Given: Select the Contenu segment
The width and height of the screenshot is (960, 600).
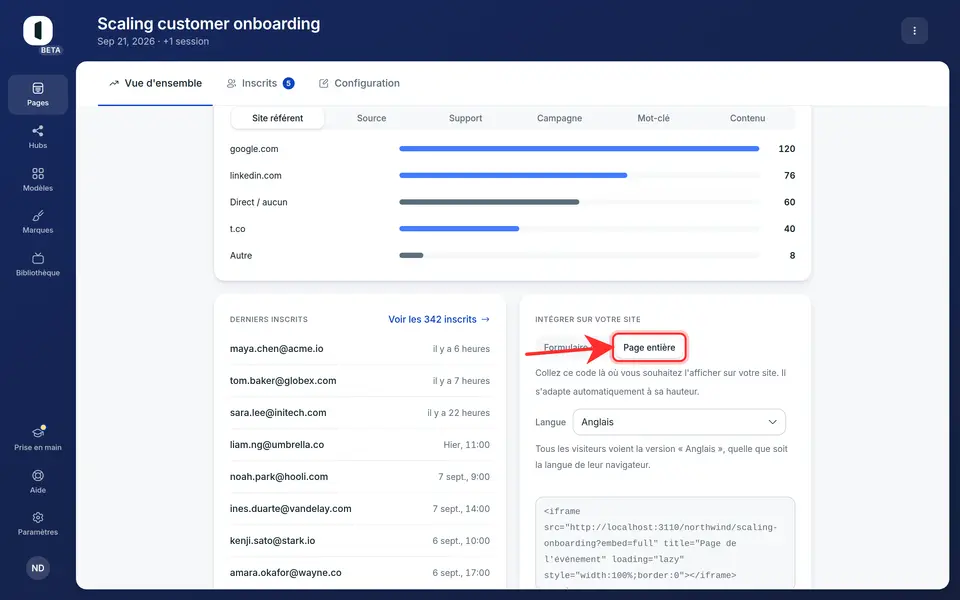Looking at the screenshot, I should [x=748, y=118].
